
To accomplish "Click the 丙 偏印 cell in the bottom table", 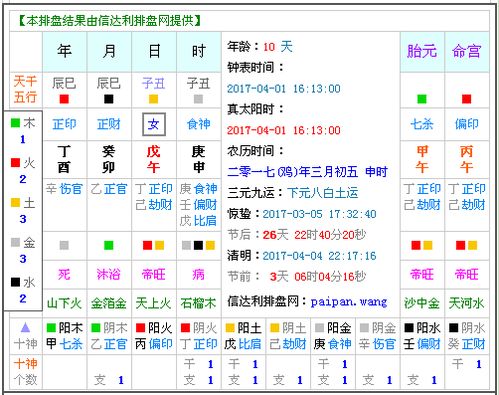I will pyautogui.click(x=154, y=344).
